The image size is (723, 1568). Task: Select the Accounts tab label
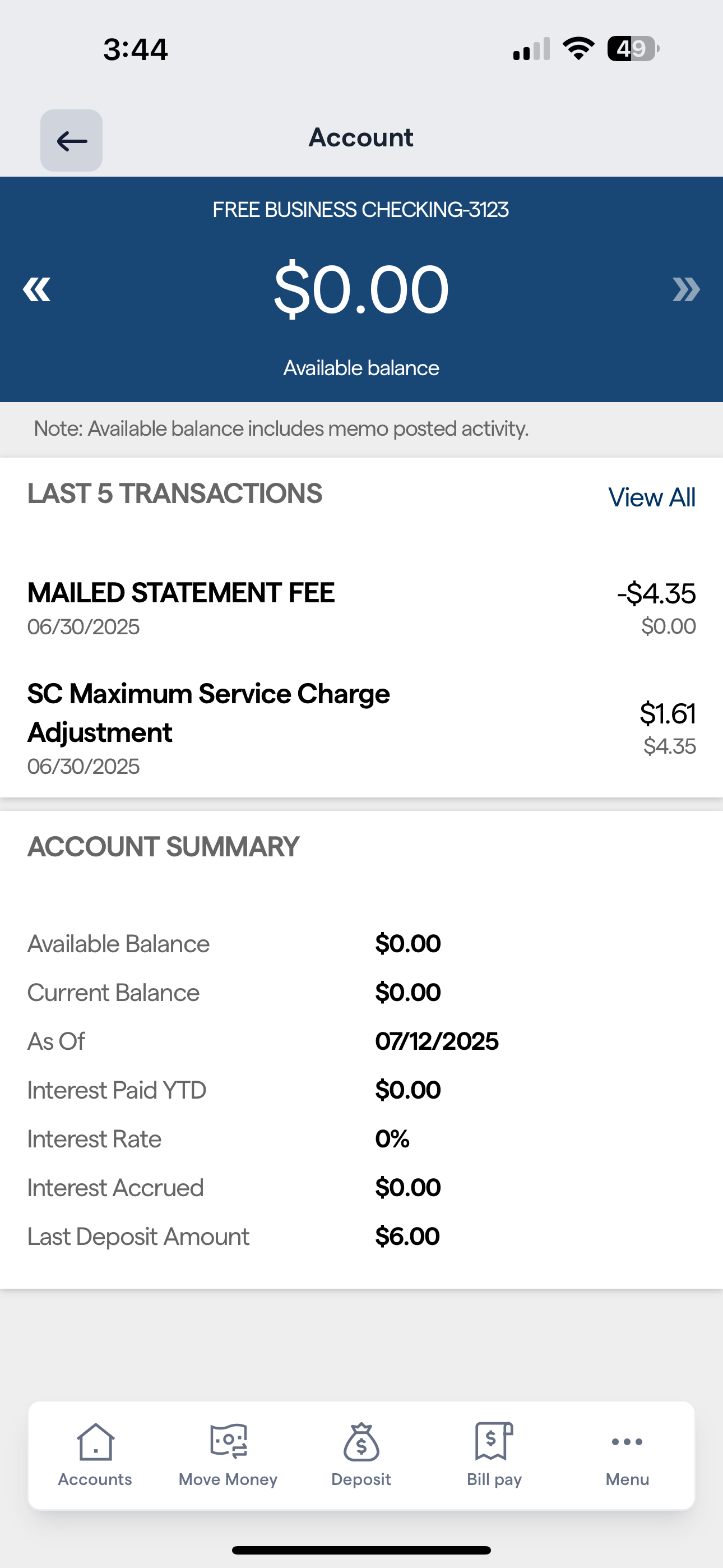pos(95,1480)
